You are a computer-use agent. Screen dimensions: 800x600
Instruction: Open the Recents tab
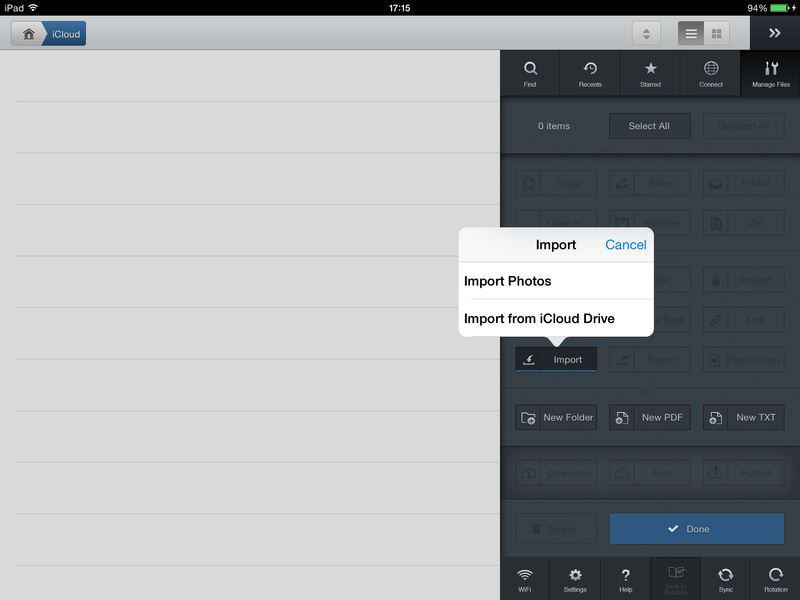[x=590, y=73]
